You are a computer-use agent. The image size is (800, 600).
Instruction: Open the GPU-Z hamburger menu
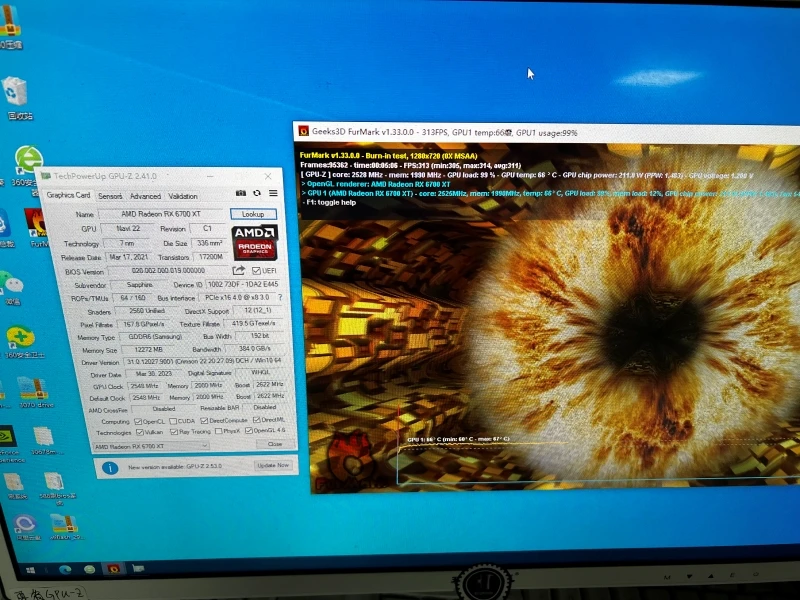tap(273, 193)
